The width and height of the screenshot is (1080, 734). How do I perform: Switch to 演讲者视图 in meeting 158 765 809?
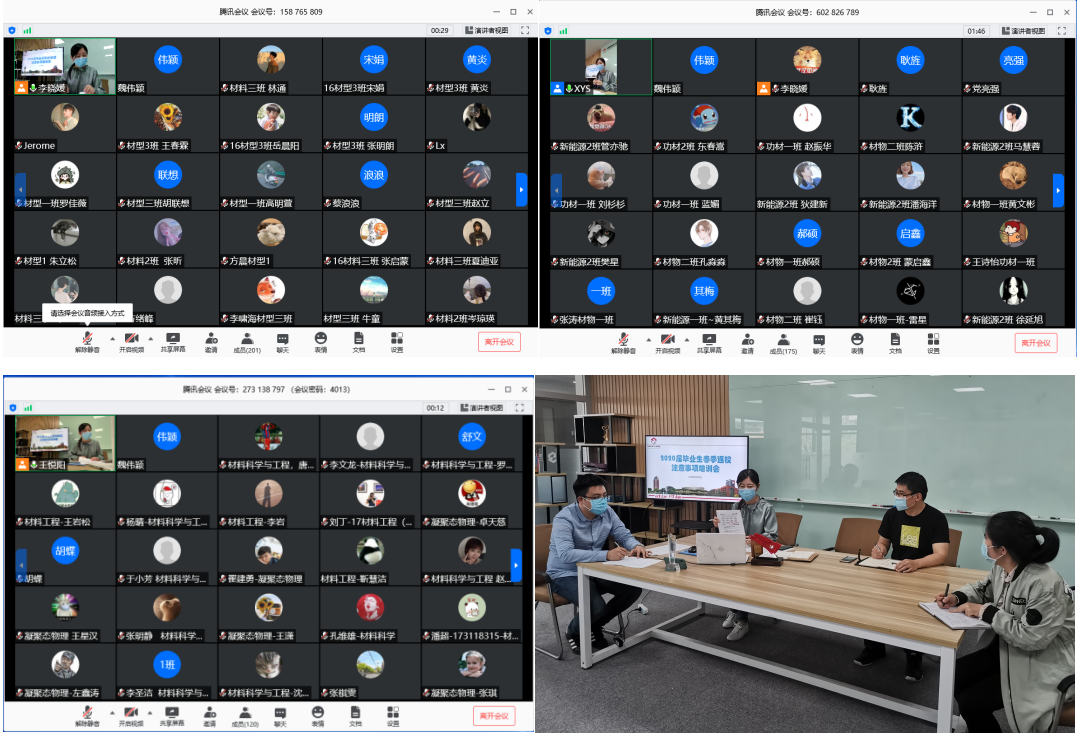[x=484, y=31]
